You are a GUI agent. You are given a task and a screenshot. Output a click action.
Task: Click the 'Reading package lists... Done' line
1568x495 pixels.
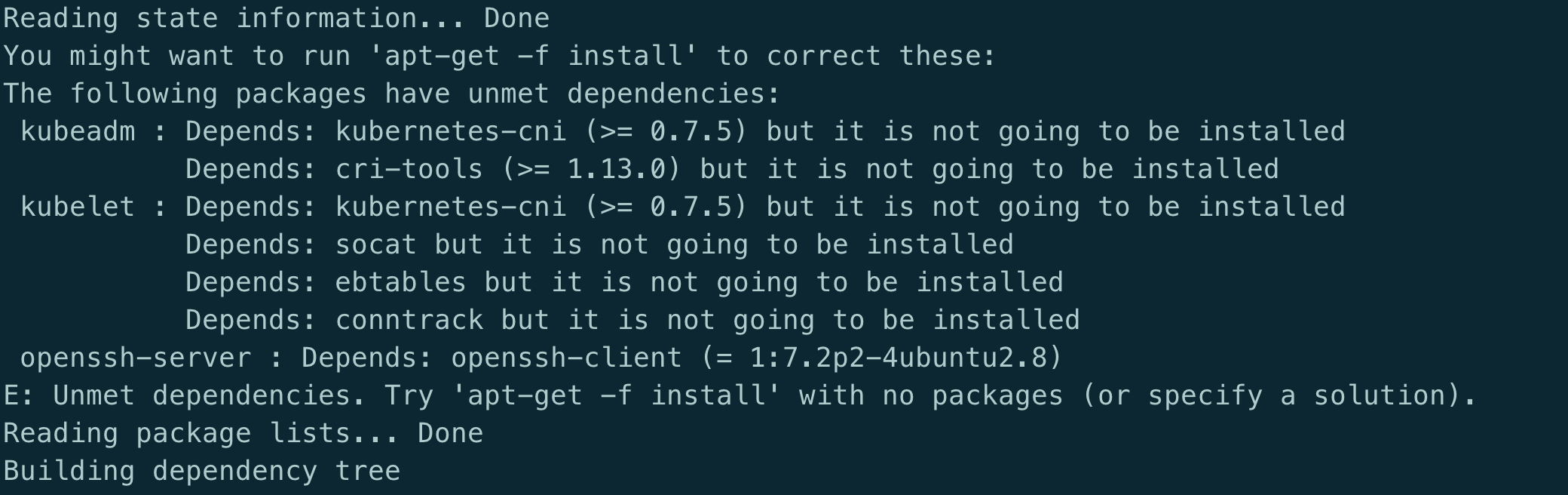point(243,433)
